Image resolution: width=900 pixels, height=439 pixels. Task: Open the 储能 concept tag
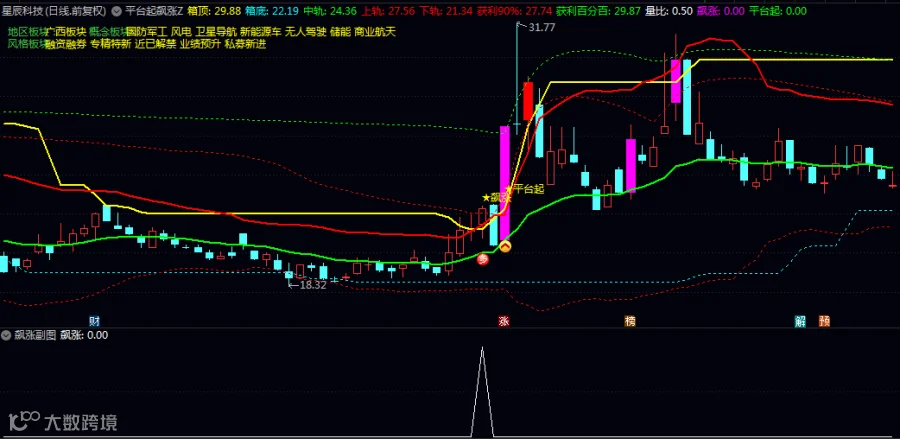340,32
